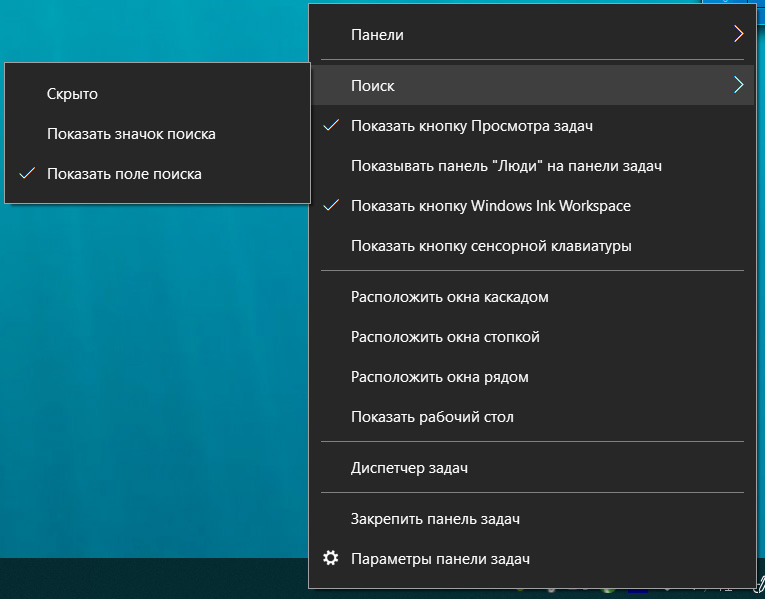Toggle "Закрепить панель задач"
765x599 pixels.
click(x=435, y=519)
